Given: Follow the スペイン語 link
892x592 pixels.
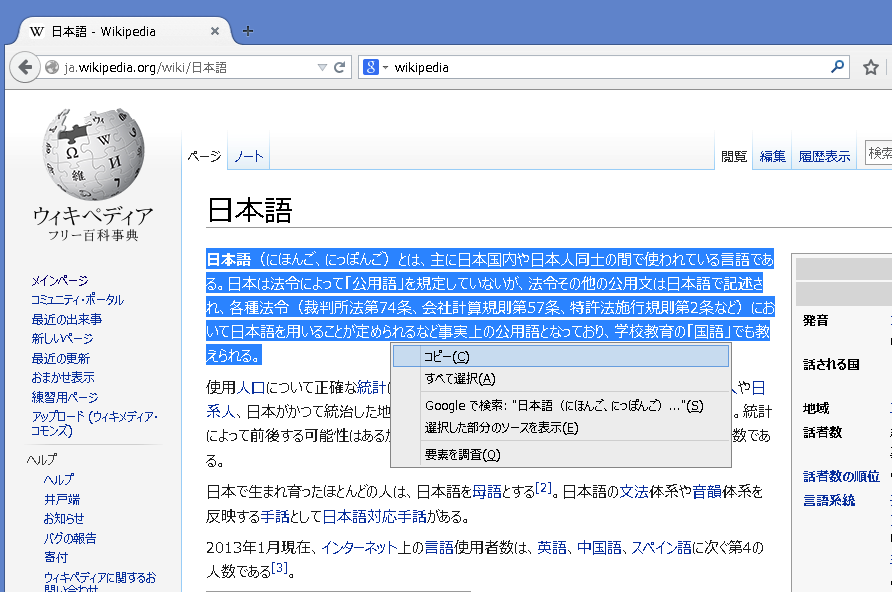Looking at the screenshot, I should (661, 548).
